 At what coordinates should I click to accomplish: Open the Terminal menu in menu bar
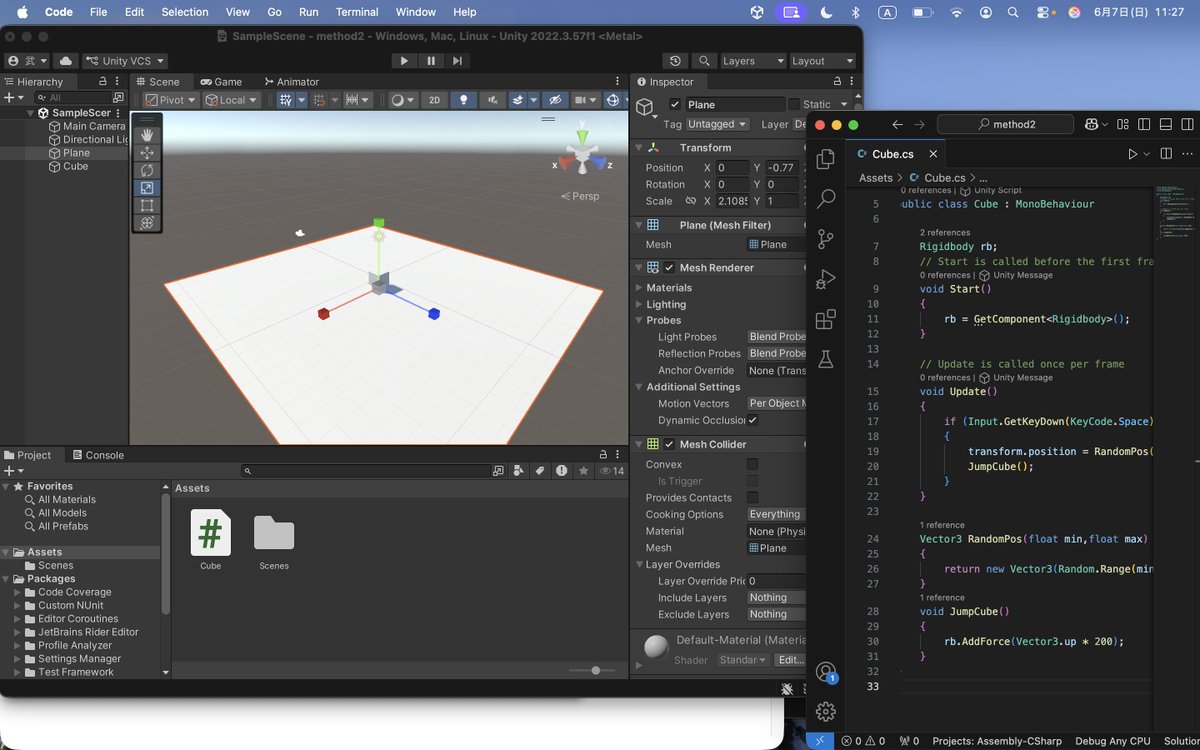coord(357,12)
